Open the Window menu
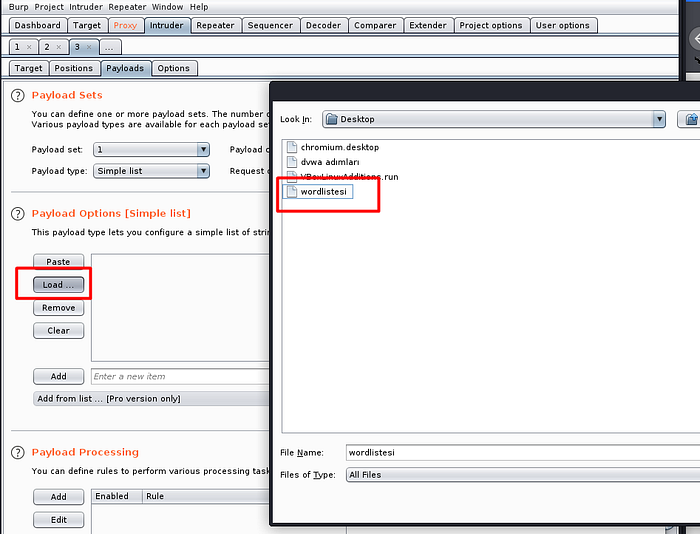This screenshot has height=534, width=700. pyautogui.click(x=167, y=7)
